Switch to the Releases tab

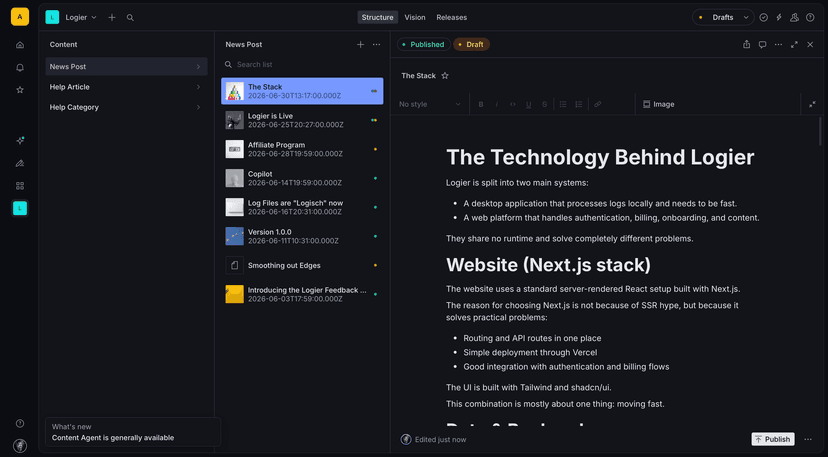click(x=451, y=17)
